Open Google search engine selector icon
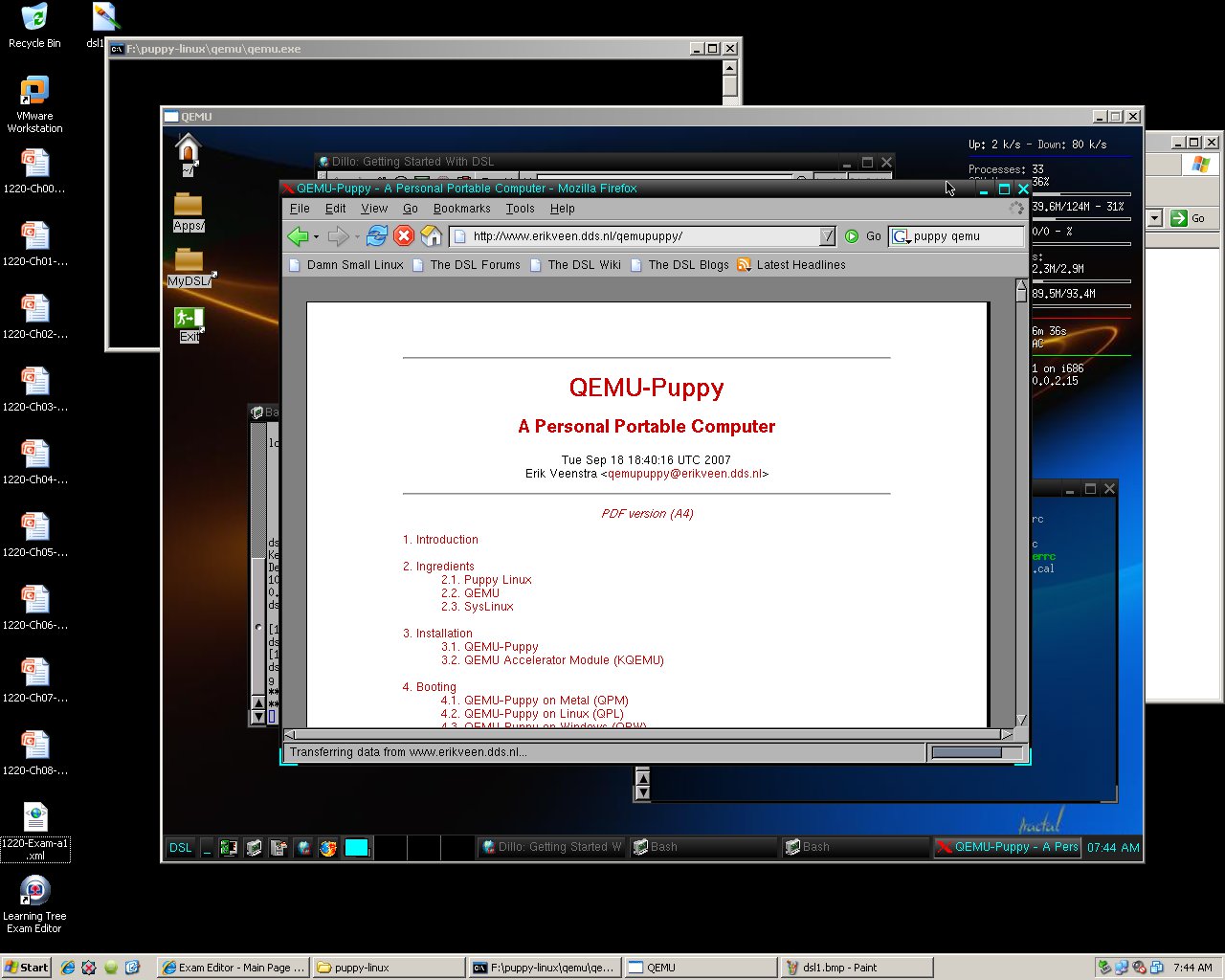Screen dimensions: 1225x980 coord(902,236)
